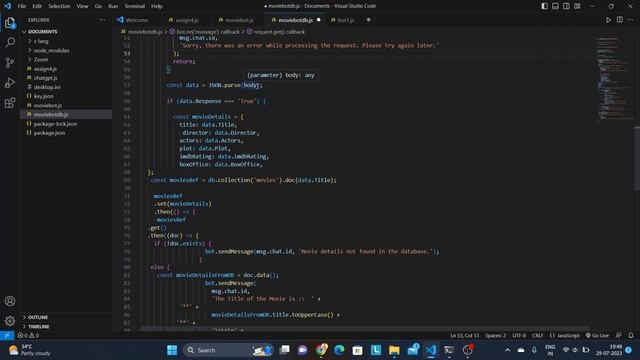Click the UTF-8 encoding setting
The height and width of the screenshot is (360, 640).
519,336
